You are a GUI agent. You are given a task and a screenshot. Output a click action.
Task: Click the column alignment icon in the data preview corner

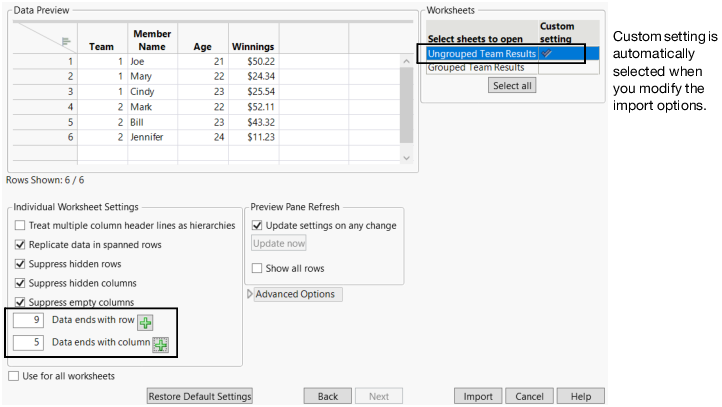pos(66,42)
